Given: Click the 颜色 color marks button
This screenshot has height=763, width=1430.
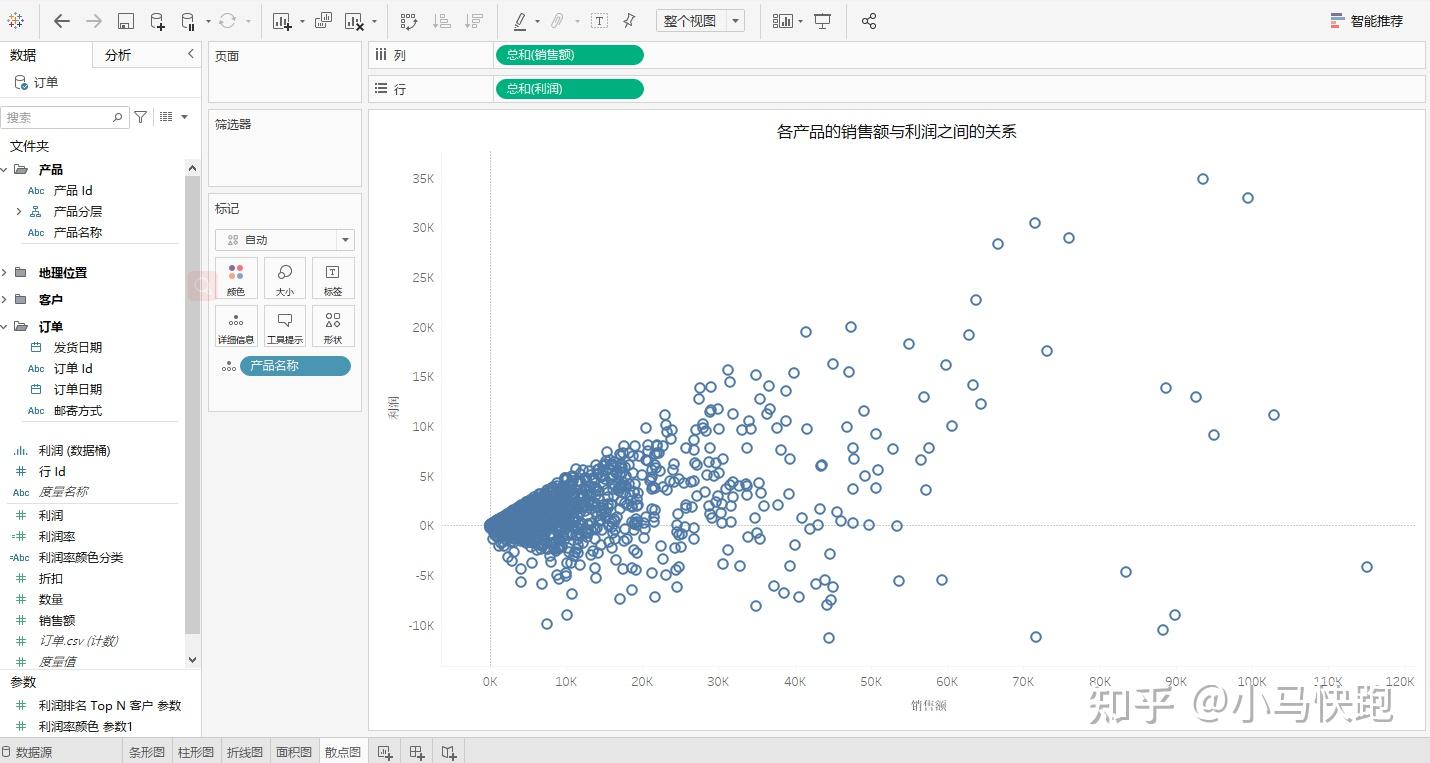Looking at the screenshot, I should click(x=236, y=278).
